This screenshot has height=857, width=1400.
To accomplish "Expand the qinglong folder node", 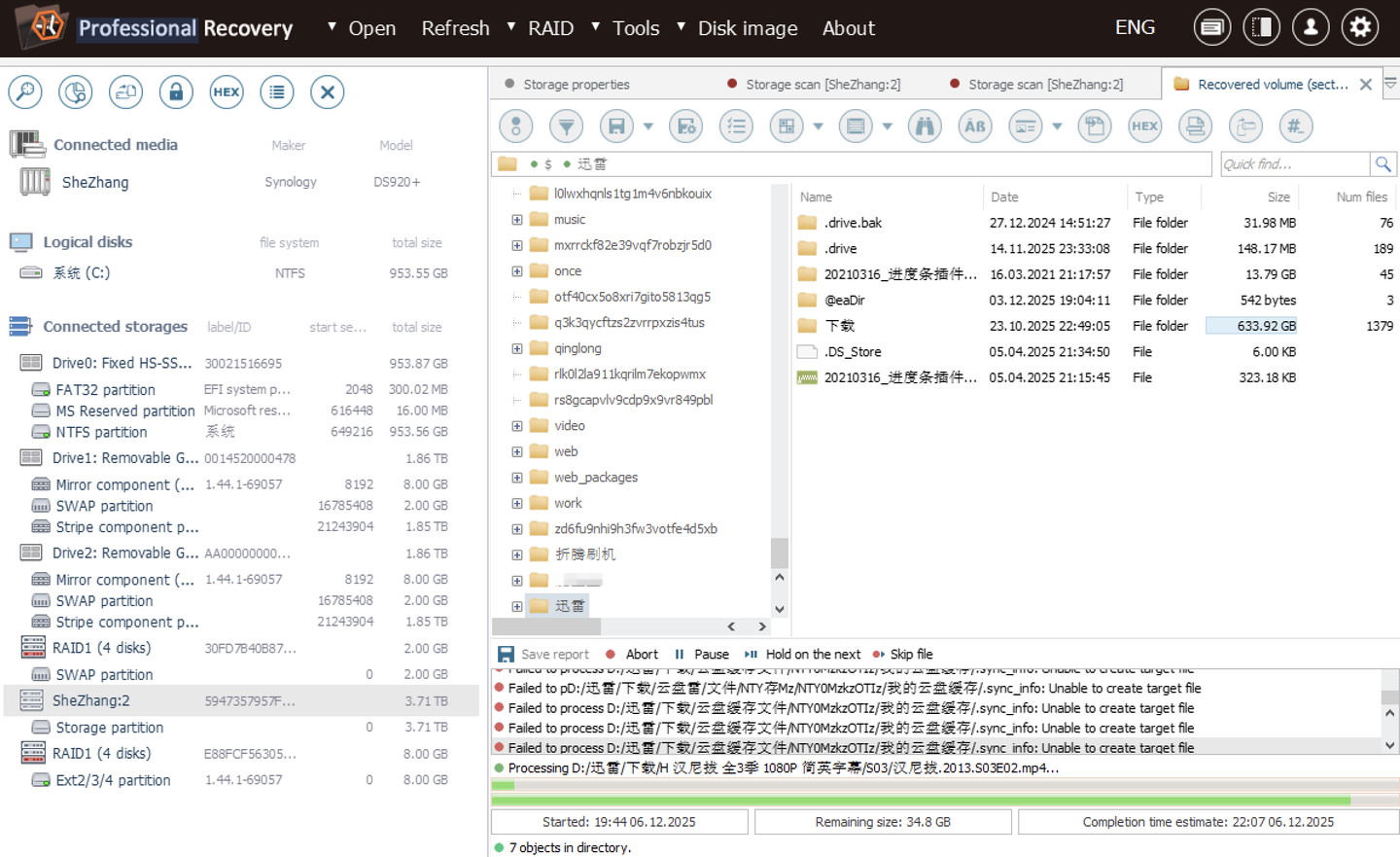I will point(517,348).
